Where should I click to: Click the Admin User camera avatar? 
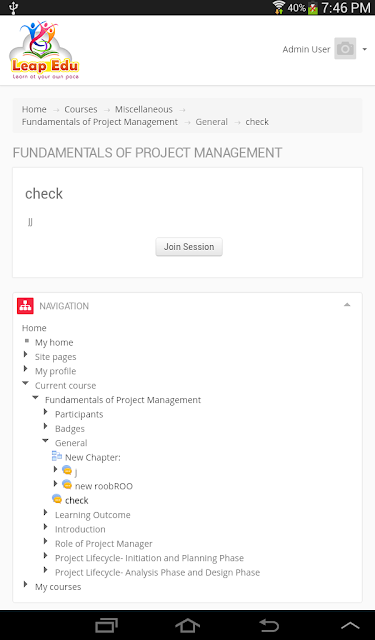[345, 49]
